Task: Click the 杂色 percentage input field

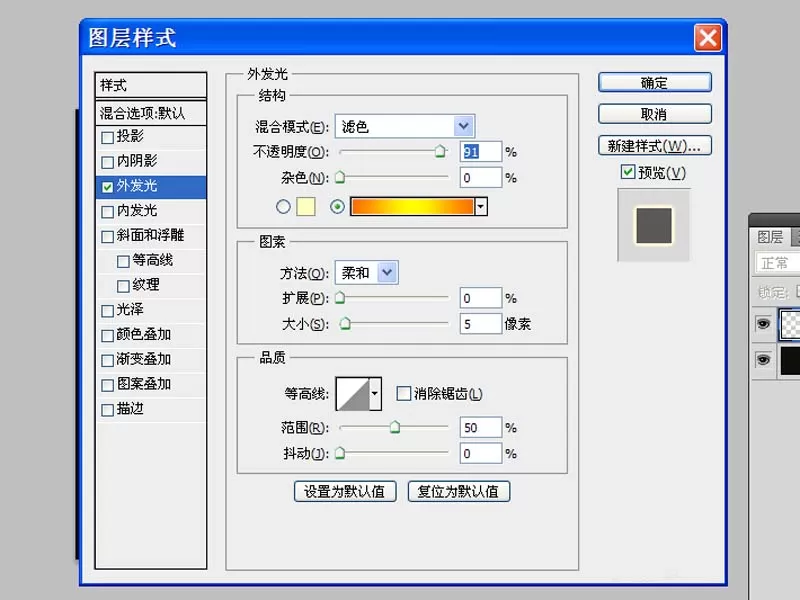Action: 481,178
